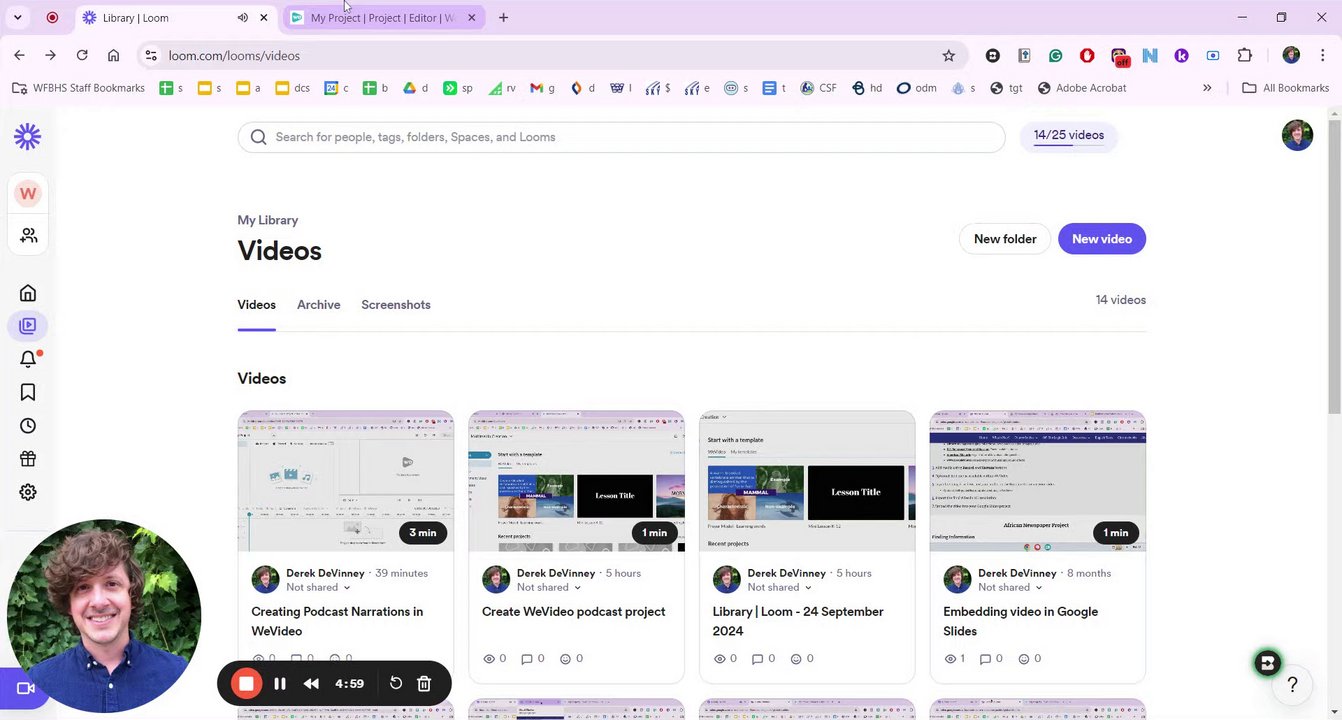1342x720 pixels.
Task: Pause the Loom recording
Action: 280,684
